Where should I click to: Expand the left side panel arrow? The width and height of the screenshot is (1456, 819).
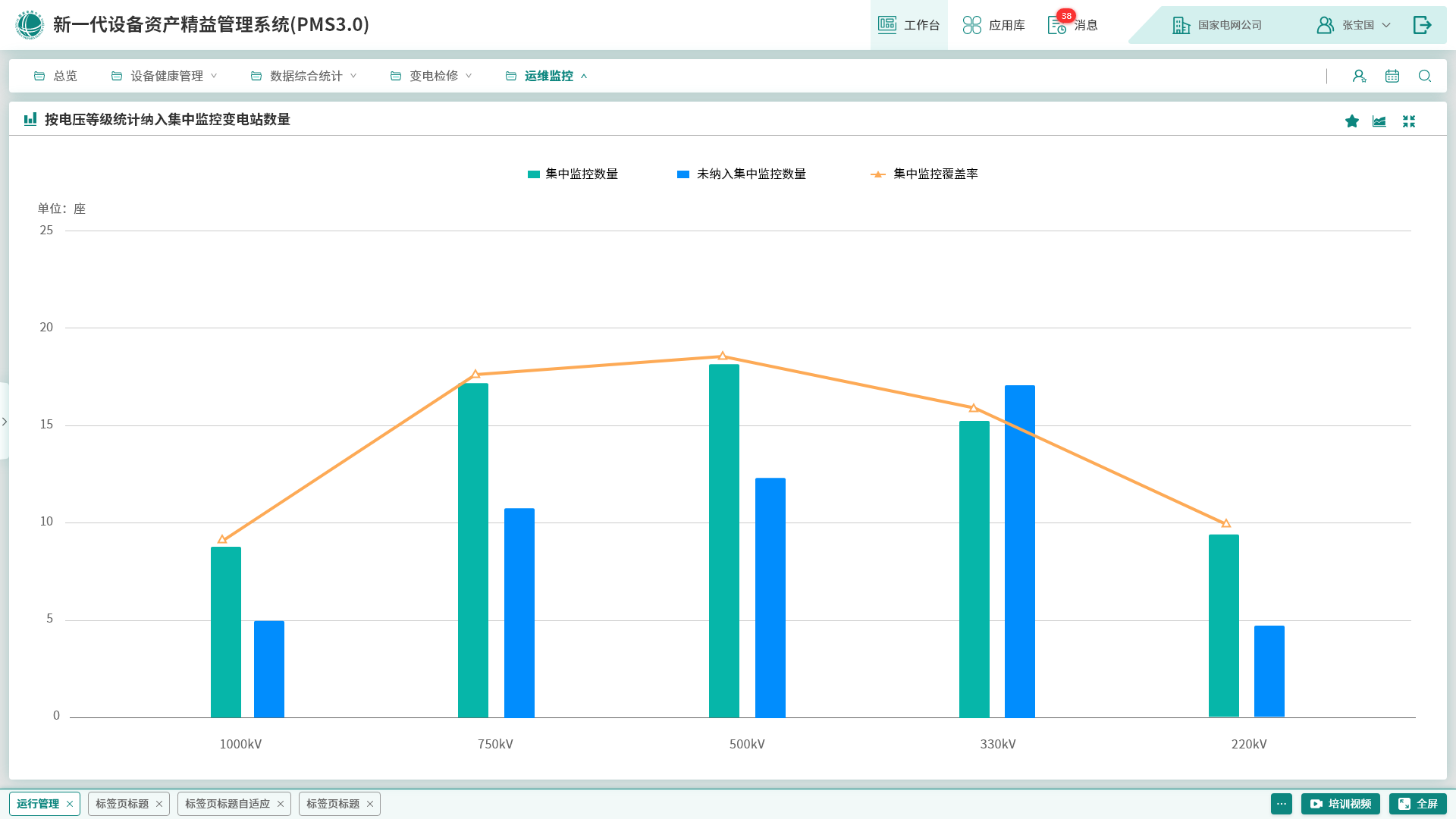(5, 422)
